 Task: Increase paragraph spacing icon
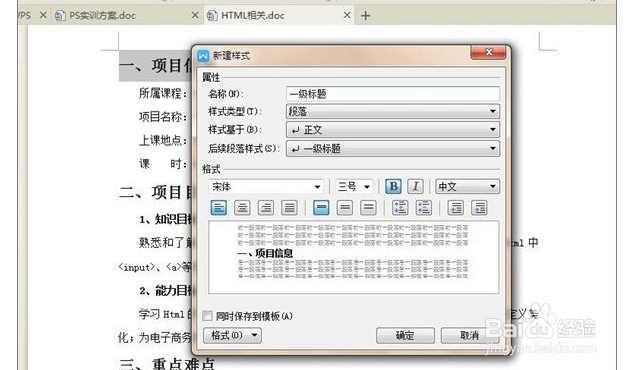[400, 208]
